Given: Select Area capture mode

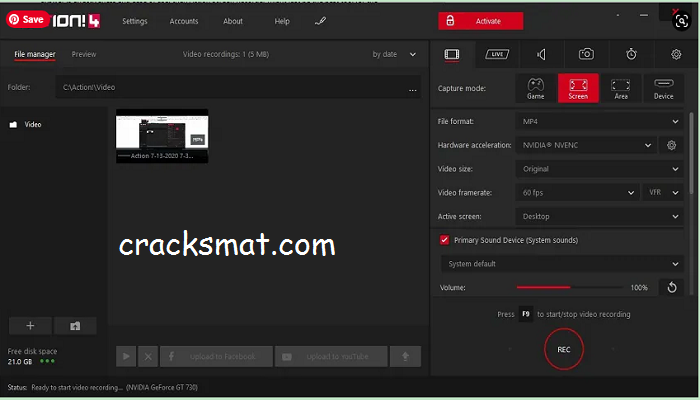Looking at the screenshot, I should pyautogui.click(x=621, y=88).
